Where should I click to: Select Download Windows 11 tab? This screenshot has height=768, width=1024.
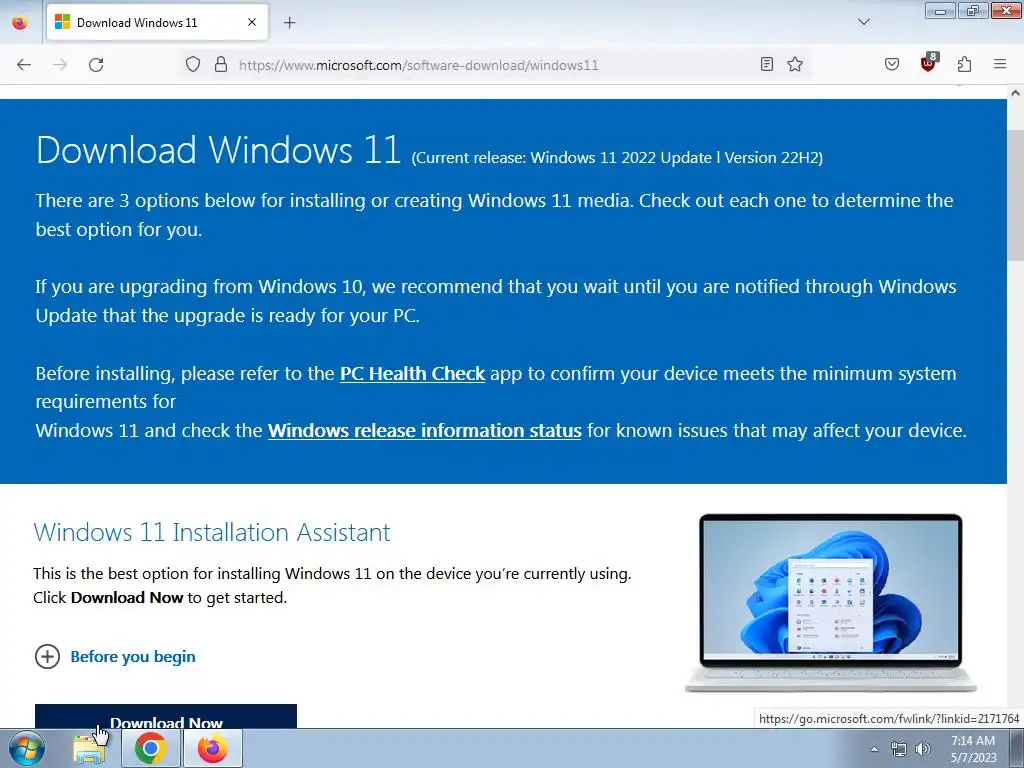point(157,23)
